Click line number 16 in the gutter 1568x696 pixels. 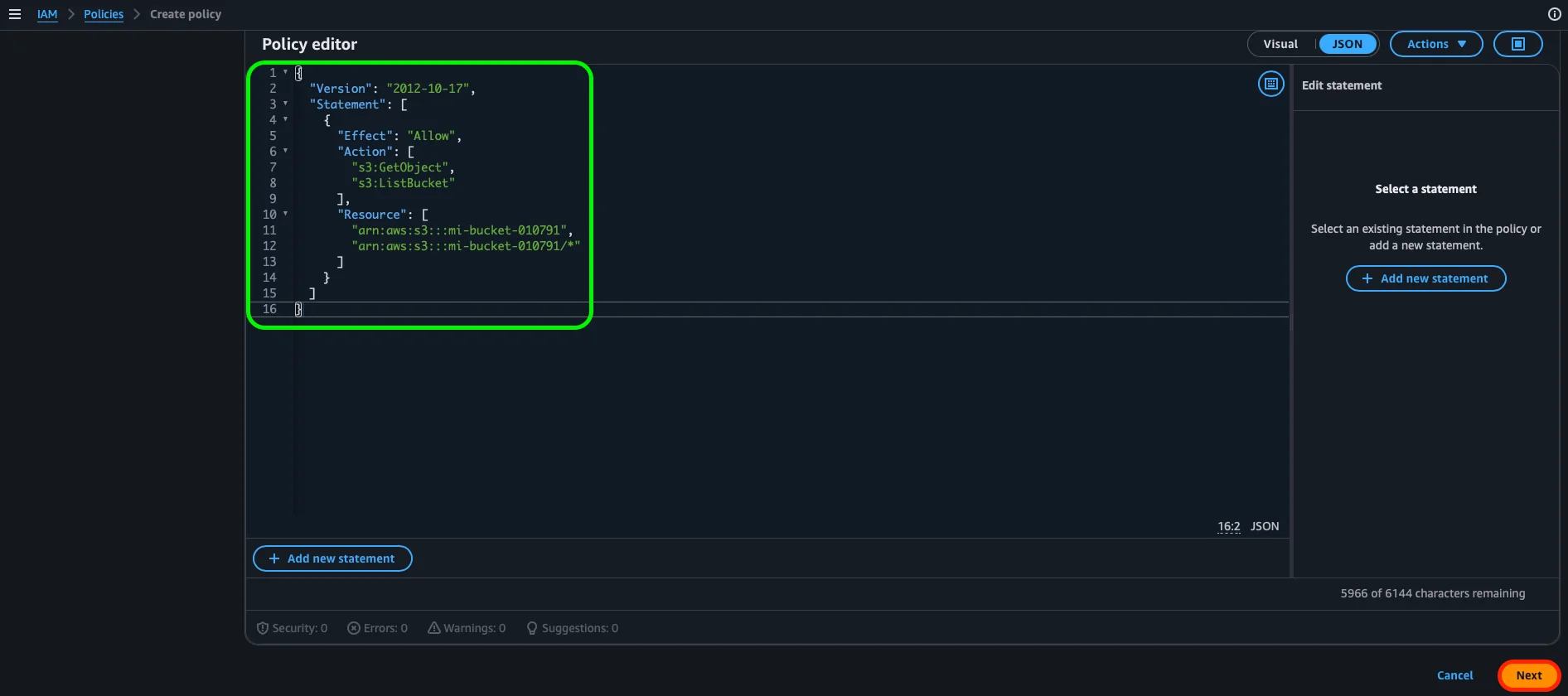tap(269, 309)
